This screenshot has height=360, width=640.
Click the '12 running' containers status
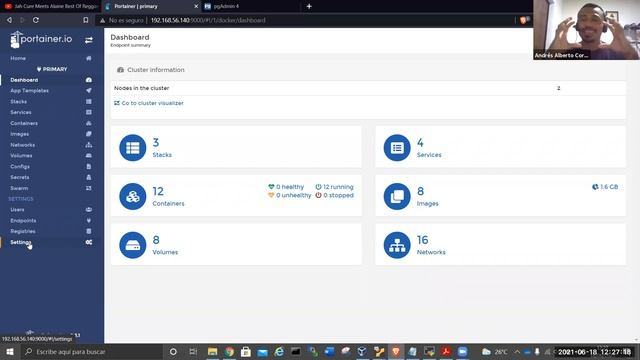(334, 187)
